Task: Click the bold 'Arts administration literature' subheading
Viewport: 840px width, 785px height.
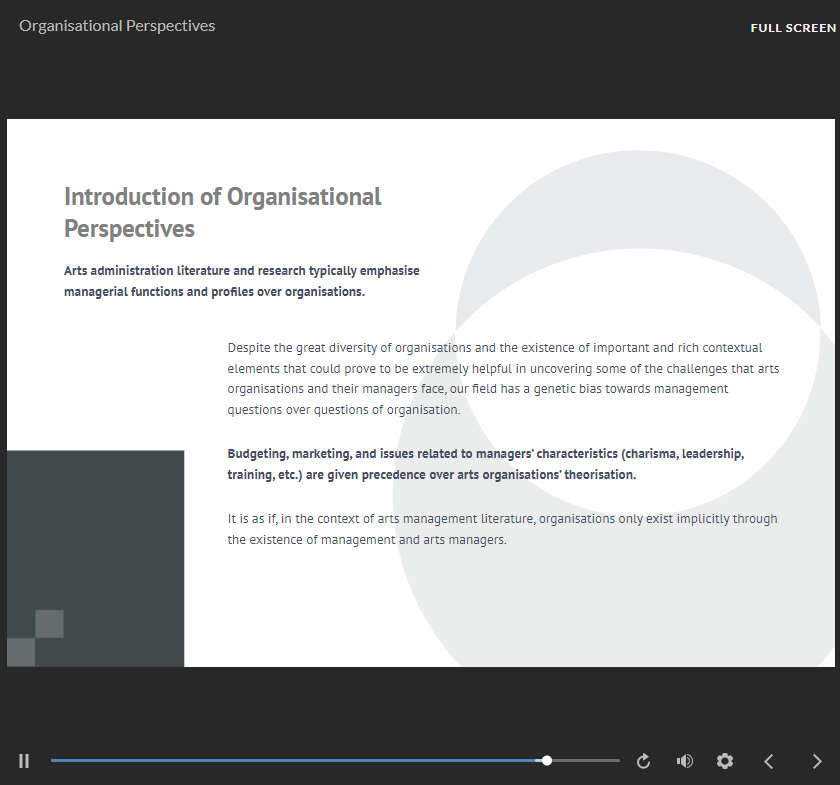Action: [x=241, y=281]
